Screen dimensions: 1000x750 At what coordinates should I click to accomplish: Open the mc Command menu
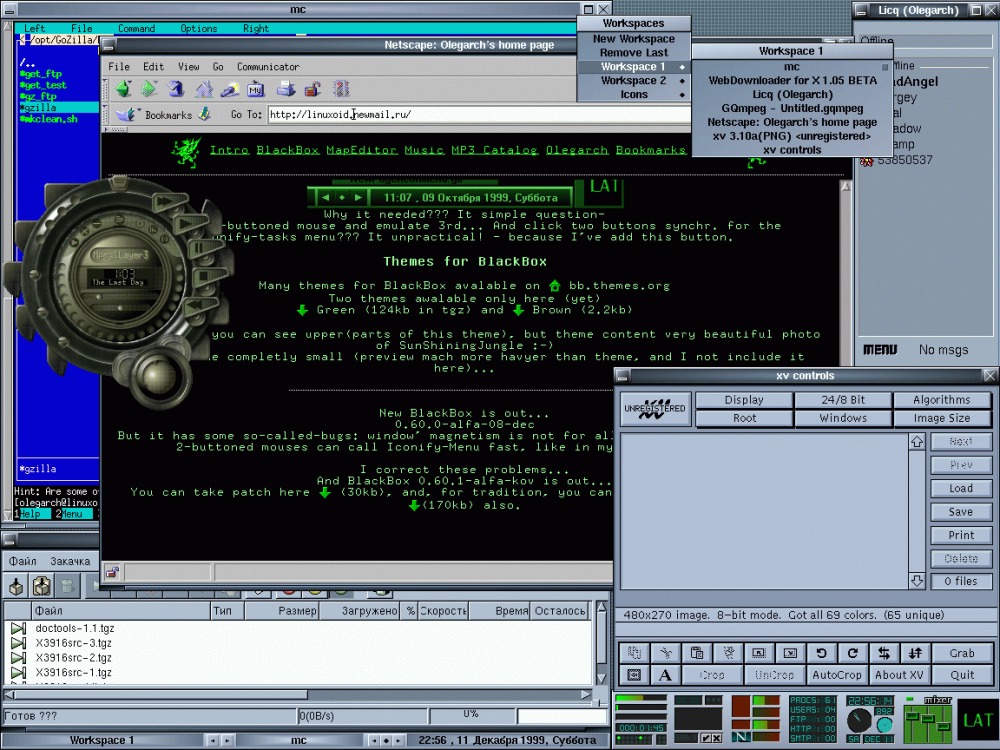(136, 29)
